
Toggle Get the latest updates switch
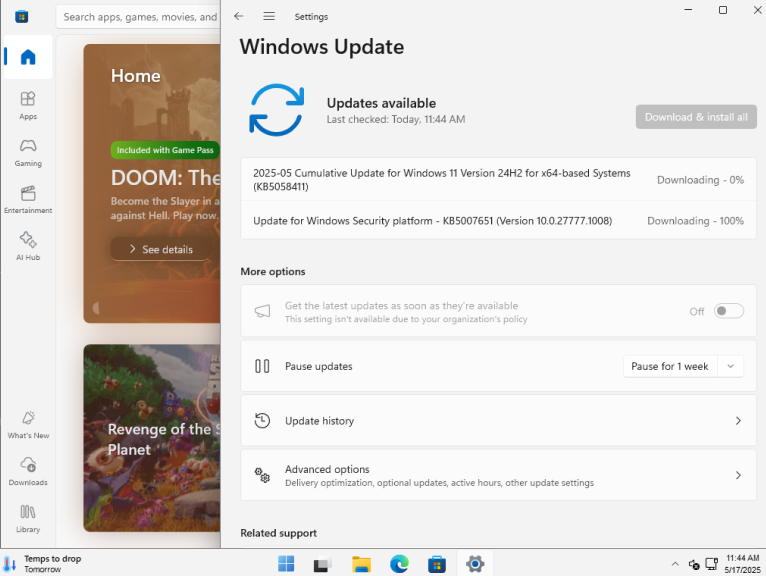tap(729, 311)
